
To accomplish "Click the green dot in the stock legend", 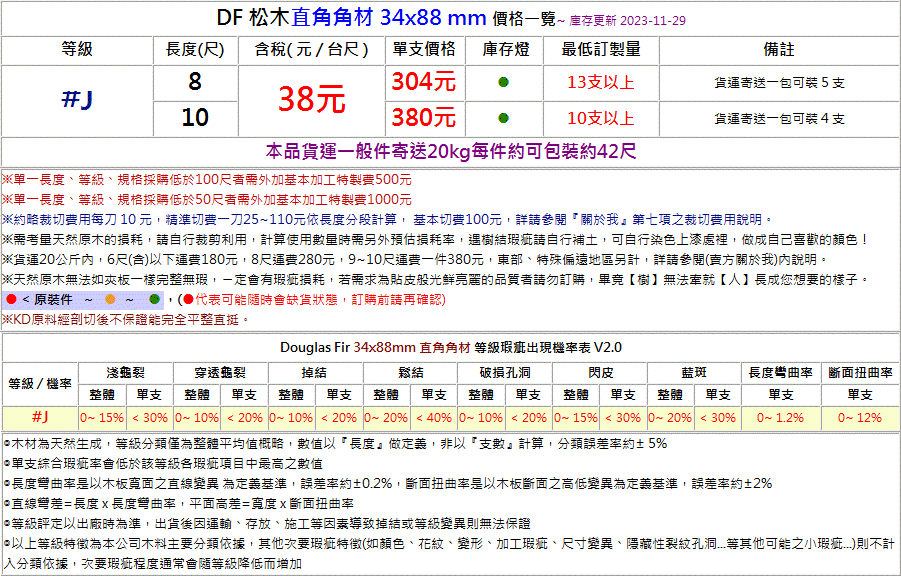I will (x=154, y=299).
